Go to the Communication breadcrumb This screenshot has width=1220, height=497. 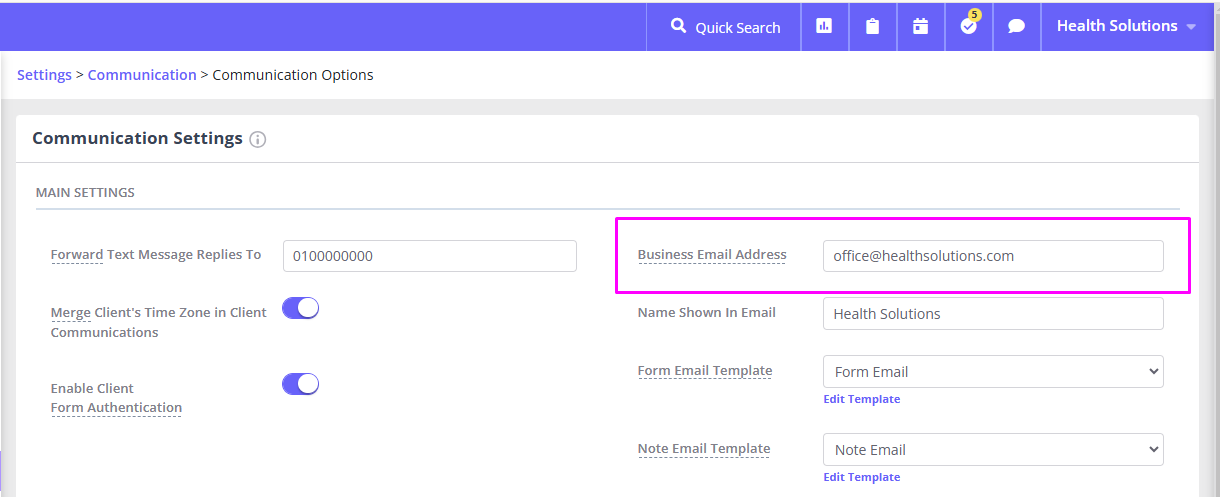pyautogui.click(x=142, y=75)
